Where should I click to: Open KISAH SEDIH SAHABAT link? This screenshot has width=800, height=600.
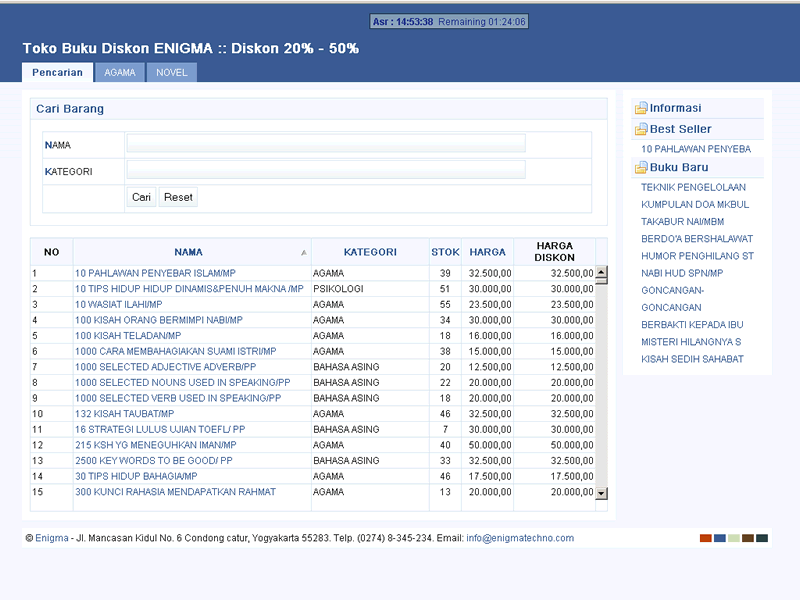pyautogui.click(x=692, y=359)
